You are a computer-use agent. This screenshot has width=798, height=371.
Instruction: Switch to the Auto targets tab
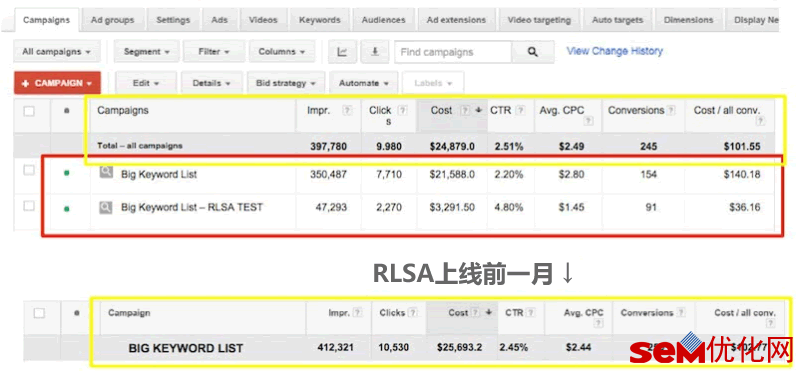pos(617,20)
